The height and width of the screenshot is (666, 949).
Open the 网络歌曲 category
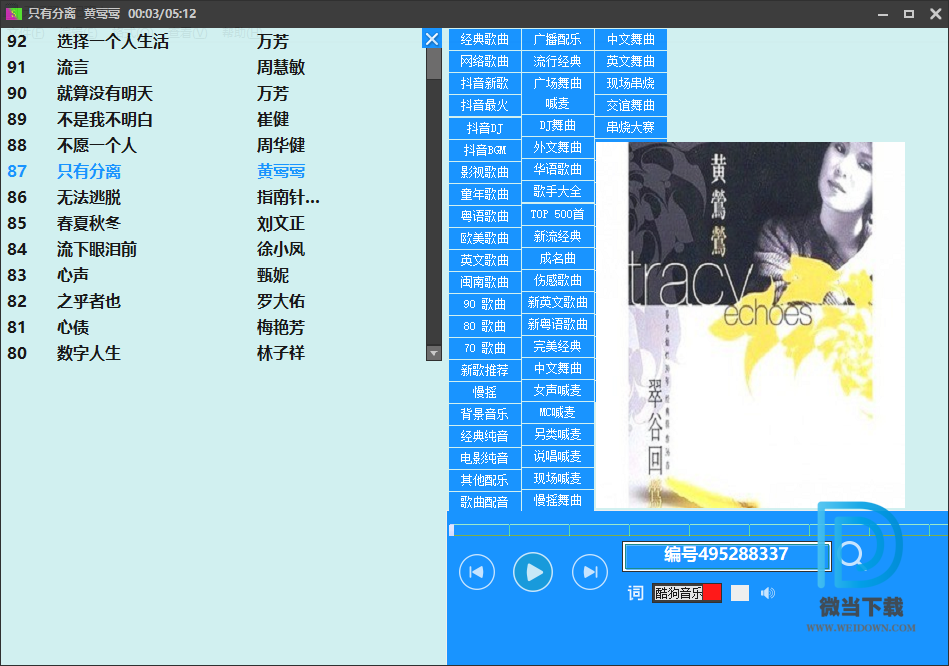click(x=485, y=61)
